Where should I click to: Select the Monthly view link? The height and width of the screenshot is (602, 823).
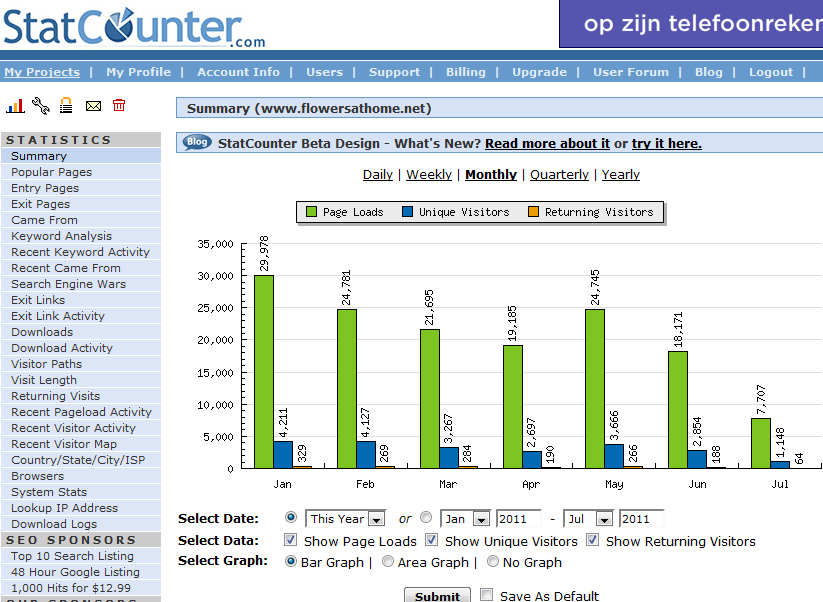coord(491,174)
